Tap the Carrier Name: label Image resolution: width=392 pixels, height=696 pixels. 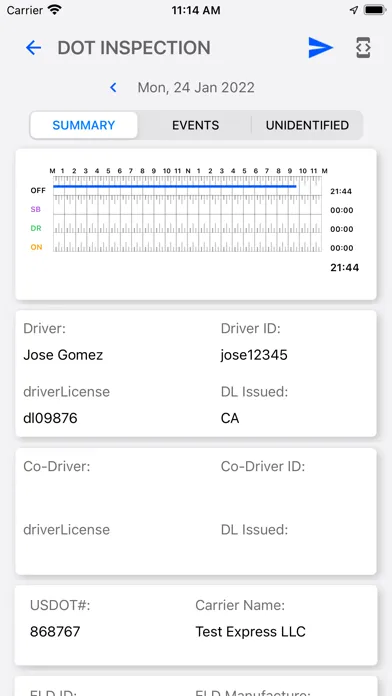tap(240, 605)
